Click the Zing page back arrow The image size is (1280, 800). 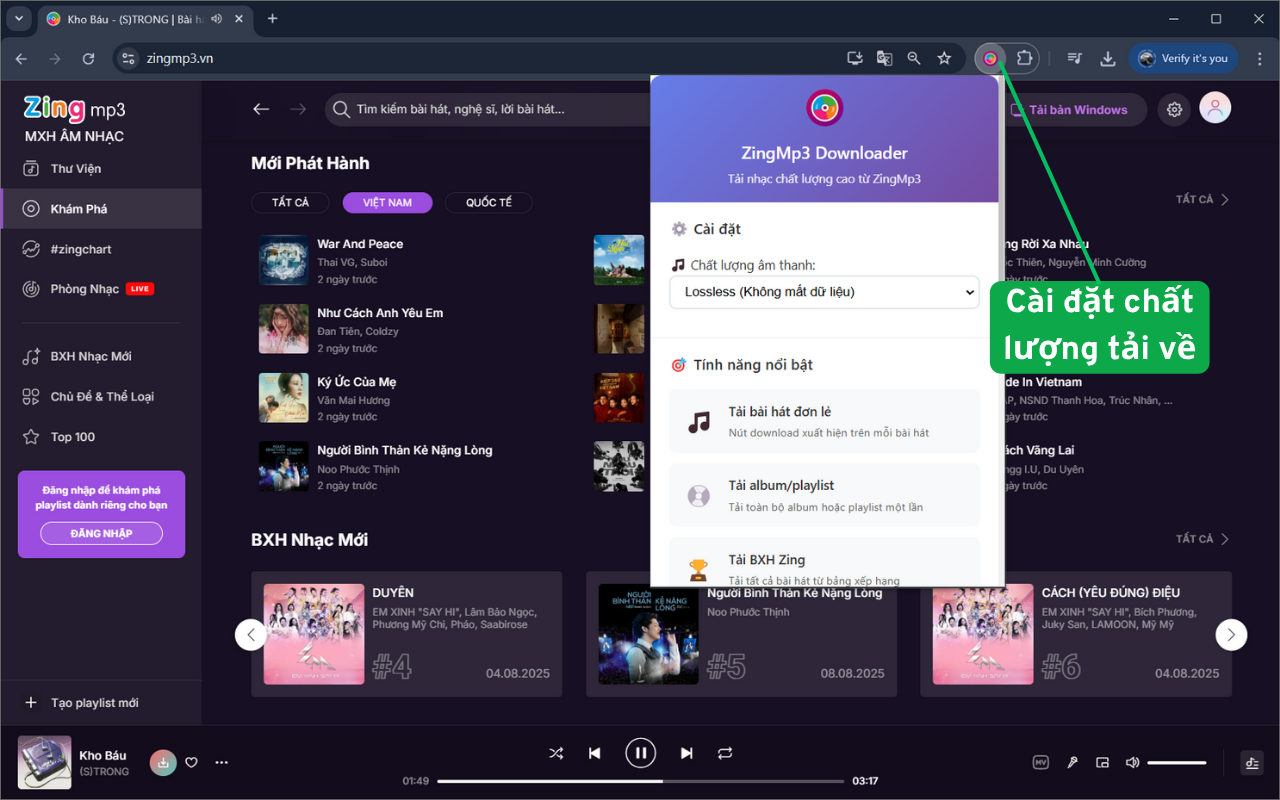pyautogui.click(x=261, y=109)
